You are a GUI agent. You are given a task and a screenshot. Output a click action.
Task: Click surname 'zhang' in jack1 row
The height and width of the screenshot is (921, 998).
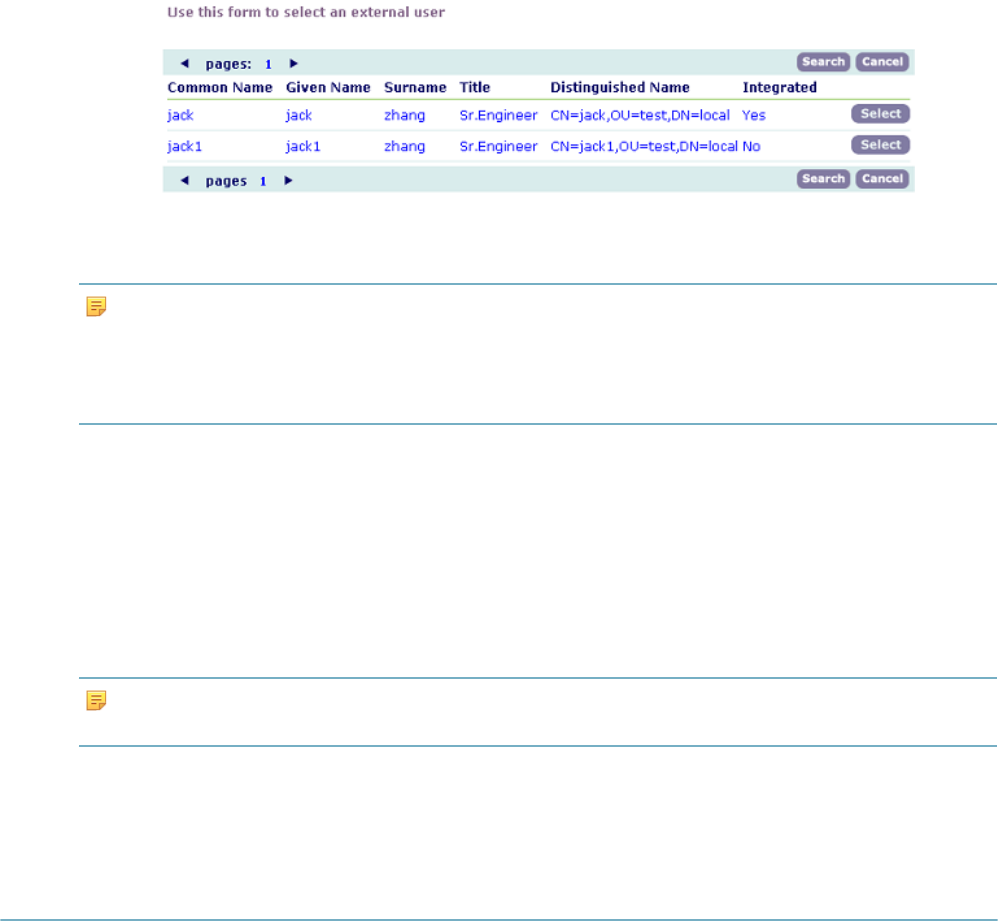click(405, 146)
